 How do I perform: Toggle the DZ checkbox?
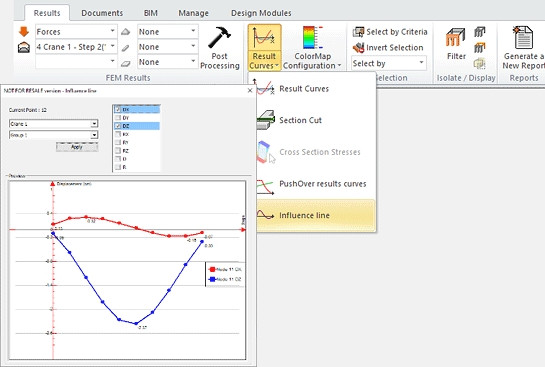[118, 126]
